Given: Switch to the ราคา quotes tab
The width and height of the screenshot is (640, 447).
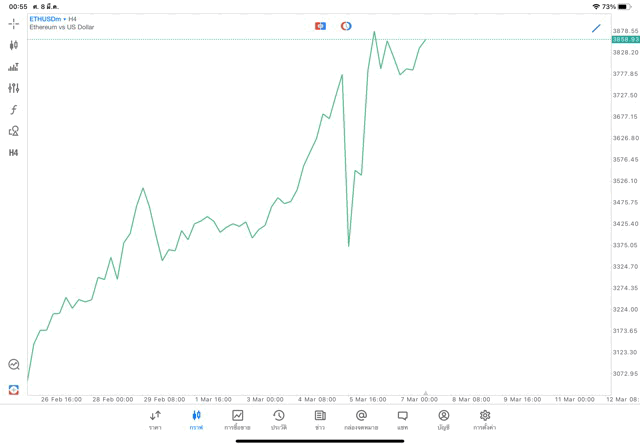Looking at the screenshot, I should click(155, 420).
